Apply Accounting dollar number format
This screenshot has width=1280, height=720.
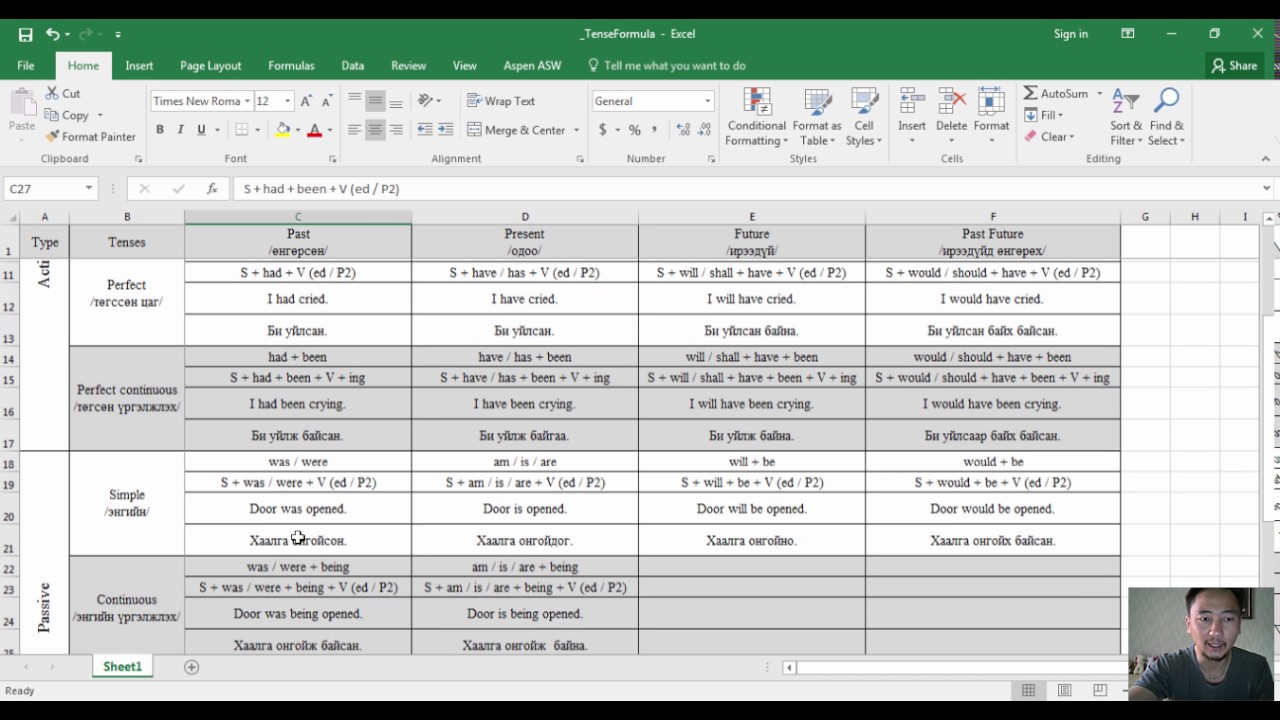(x=602, y=130)
